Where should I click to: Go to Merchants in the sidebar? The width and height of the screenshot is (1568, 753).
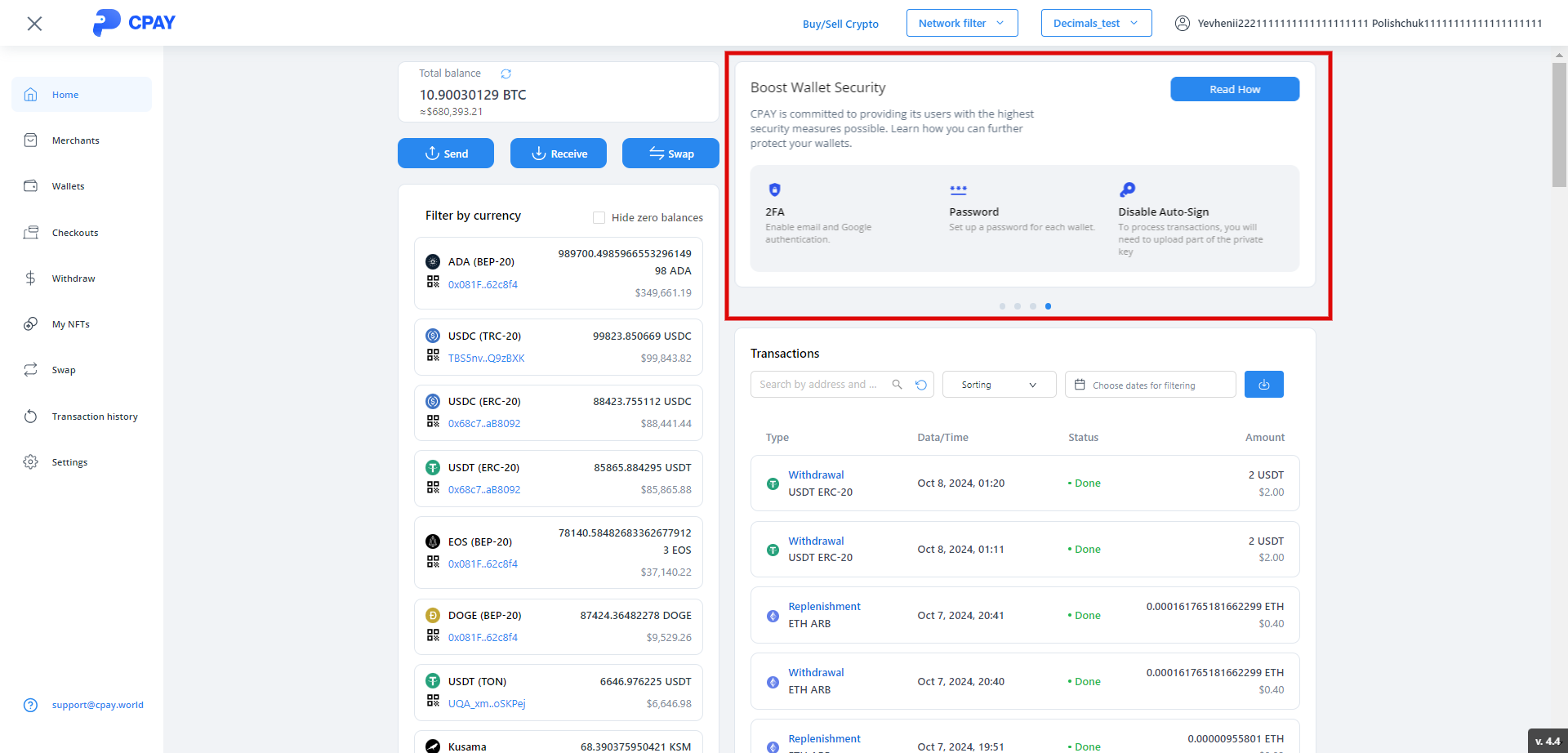click(x=75, y=140)
